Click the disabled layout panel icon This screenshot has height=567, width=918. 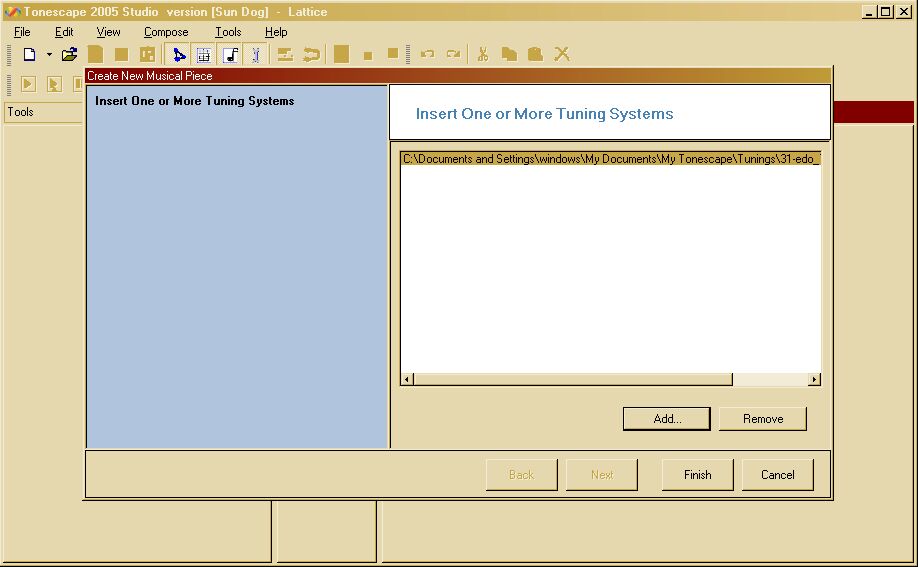coord(147,54)
